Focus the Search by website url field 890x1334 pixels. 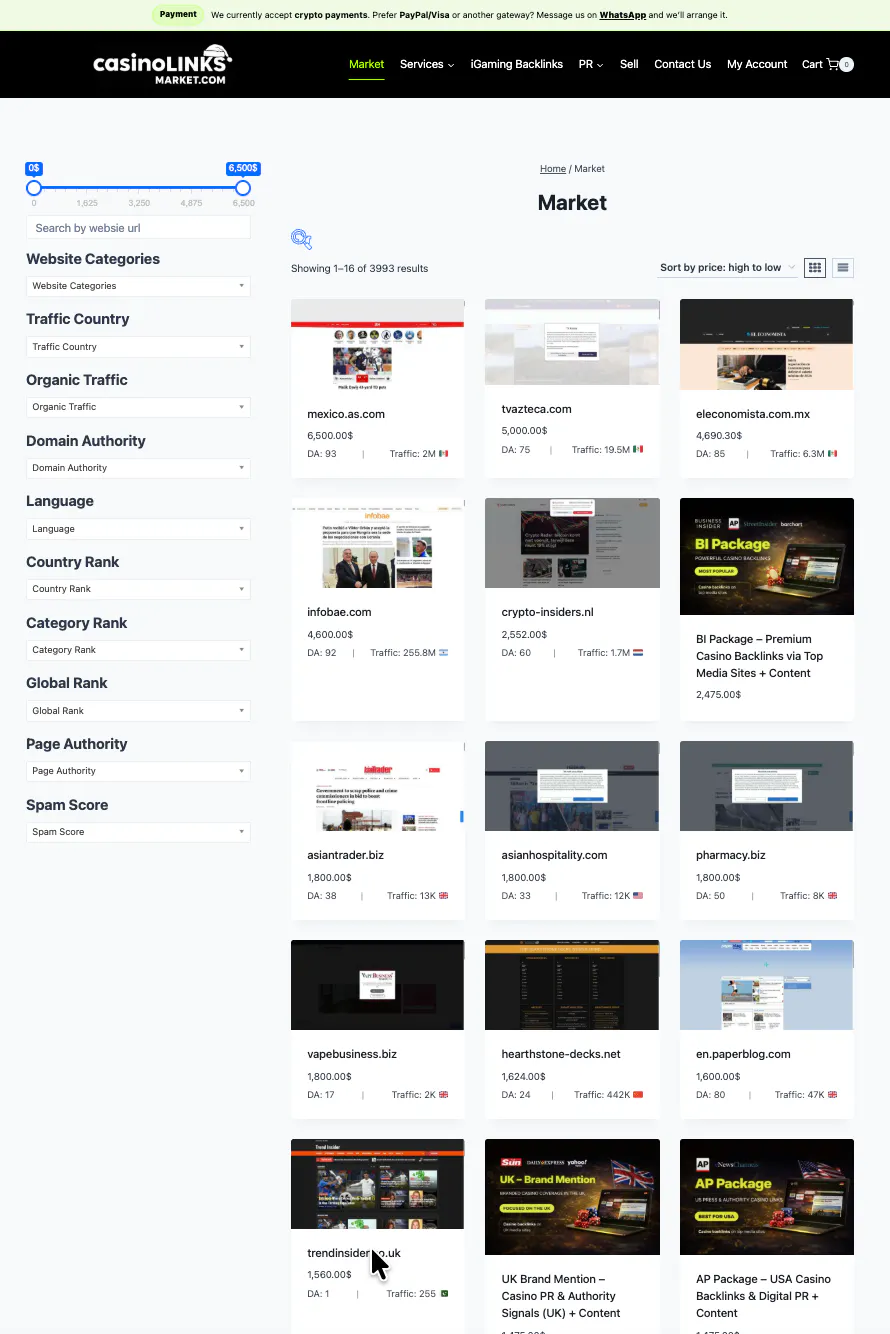(x=138, y=228)
